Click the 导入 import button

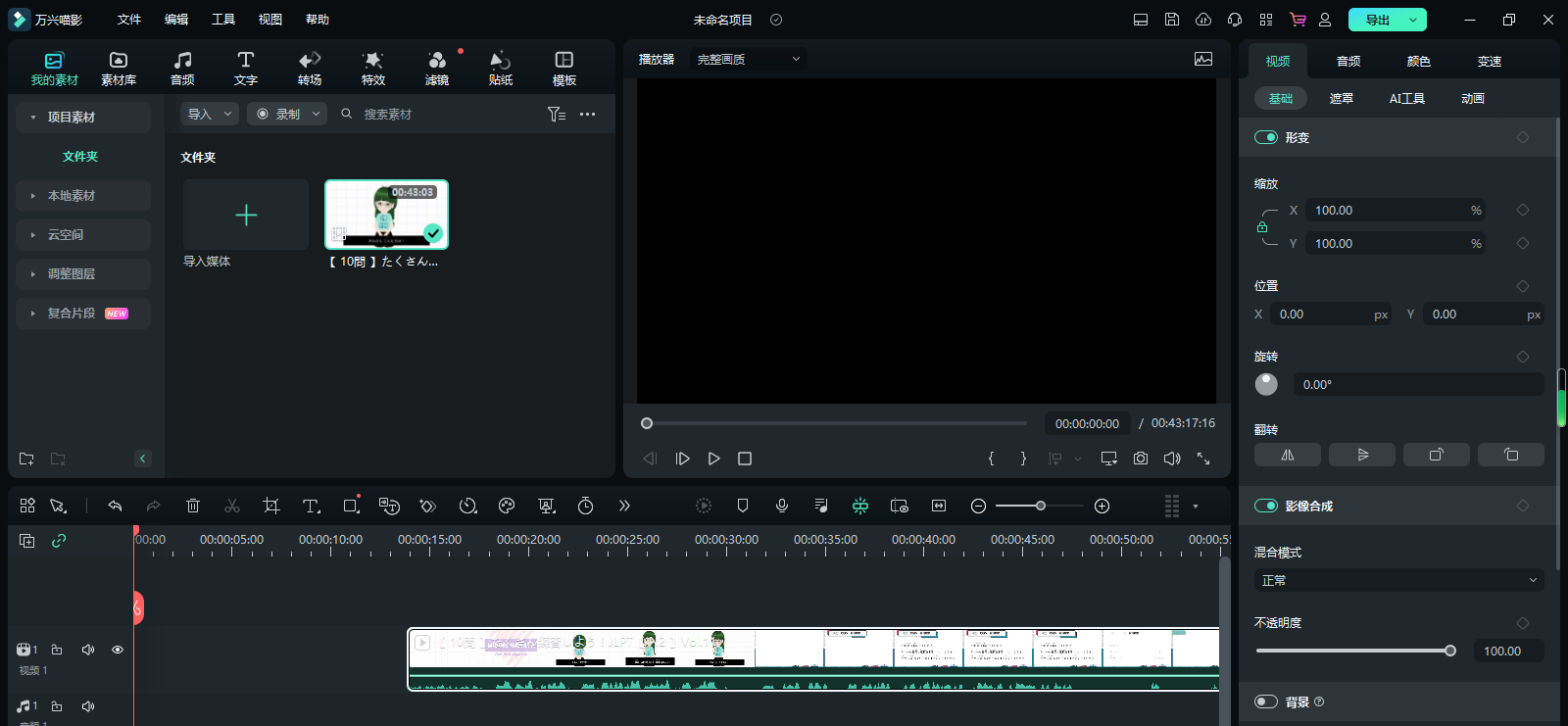[200, 115]
